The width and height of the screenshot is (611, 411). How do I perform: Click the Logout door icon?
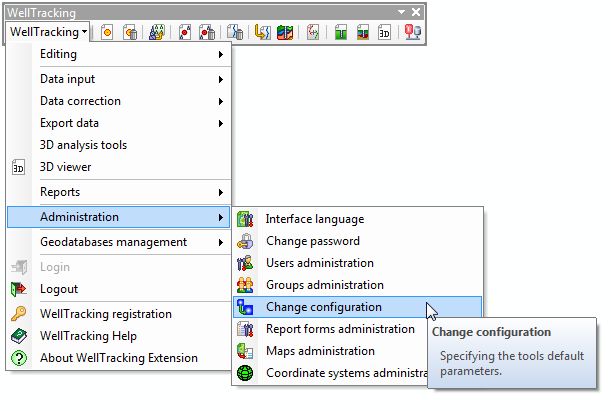(18, 289)
